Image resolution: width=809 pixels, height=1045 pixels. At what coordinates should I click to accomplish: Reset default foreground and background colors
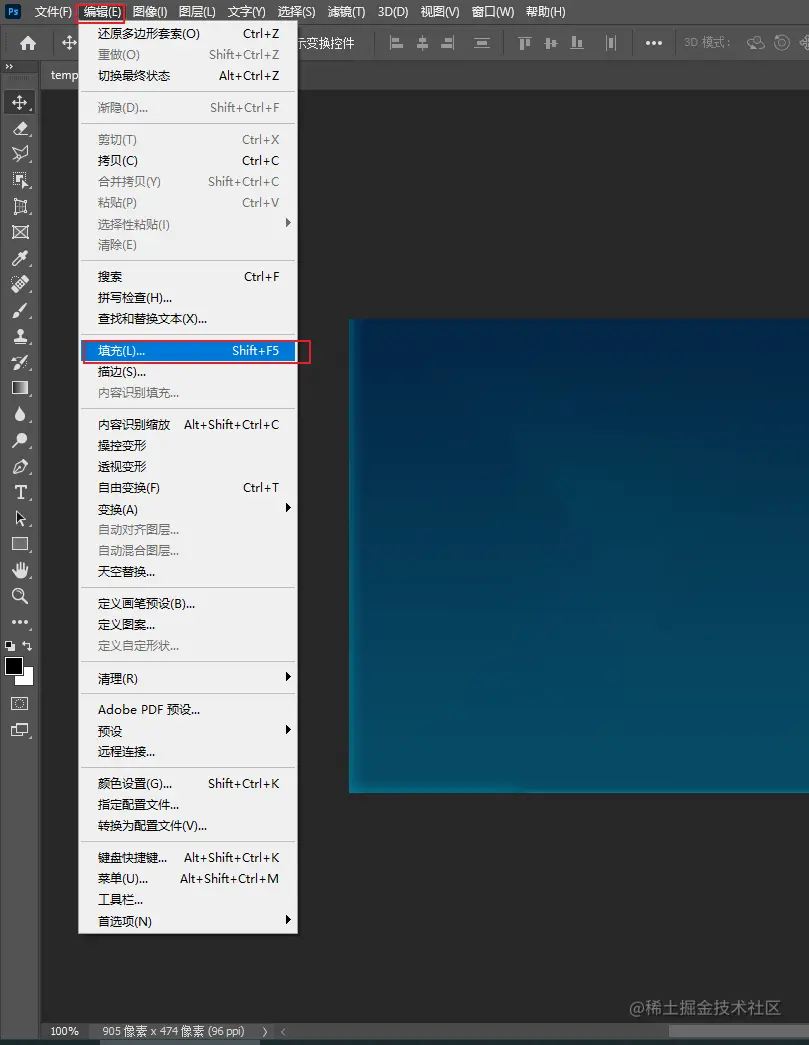(x=10, y=646)
